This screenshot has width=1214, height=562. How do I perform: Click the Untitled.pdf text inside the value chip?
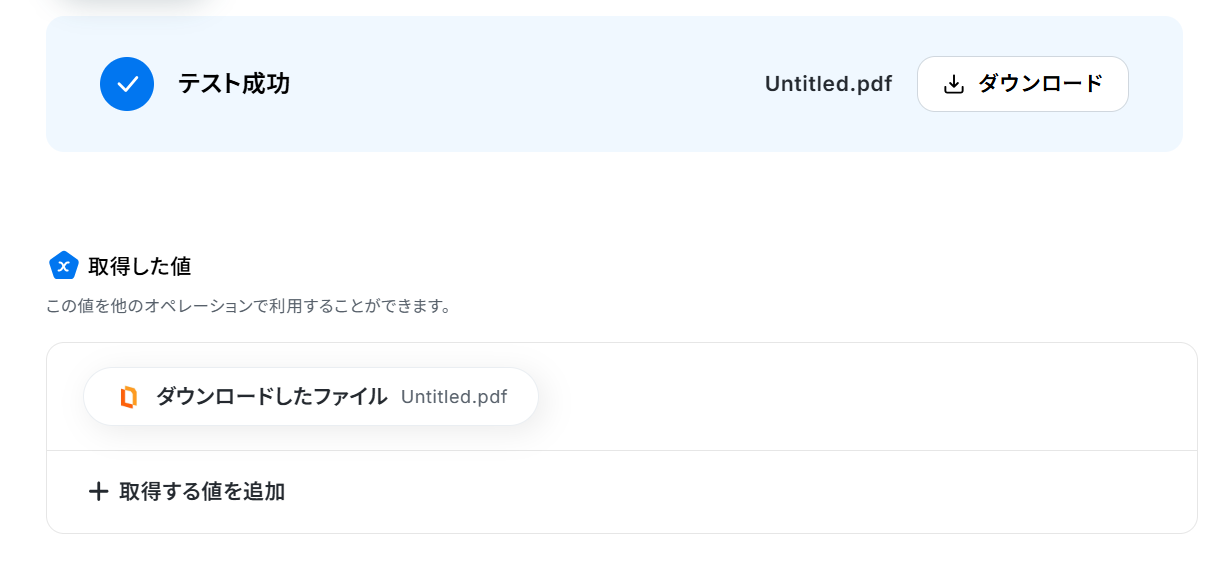coord(454,397)
